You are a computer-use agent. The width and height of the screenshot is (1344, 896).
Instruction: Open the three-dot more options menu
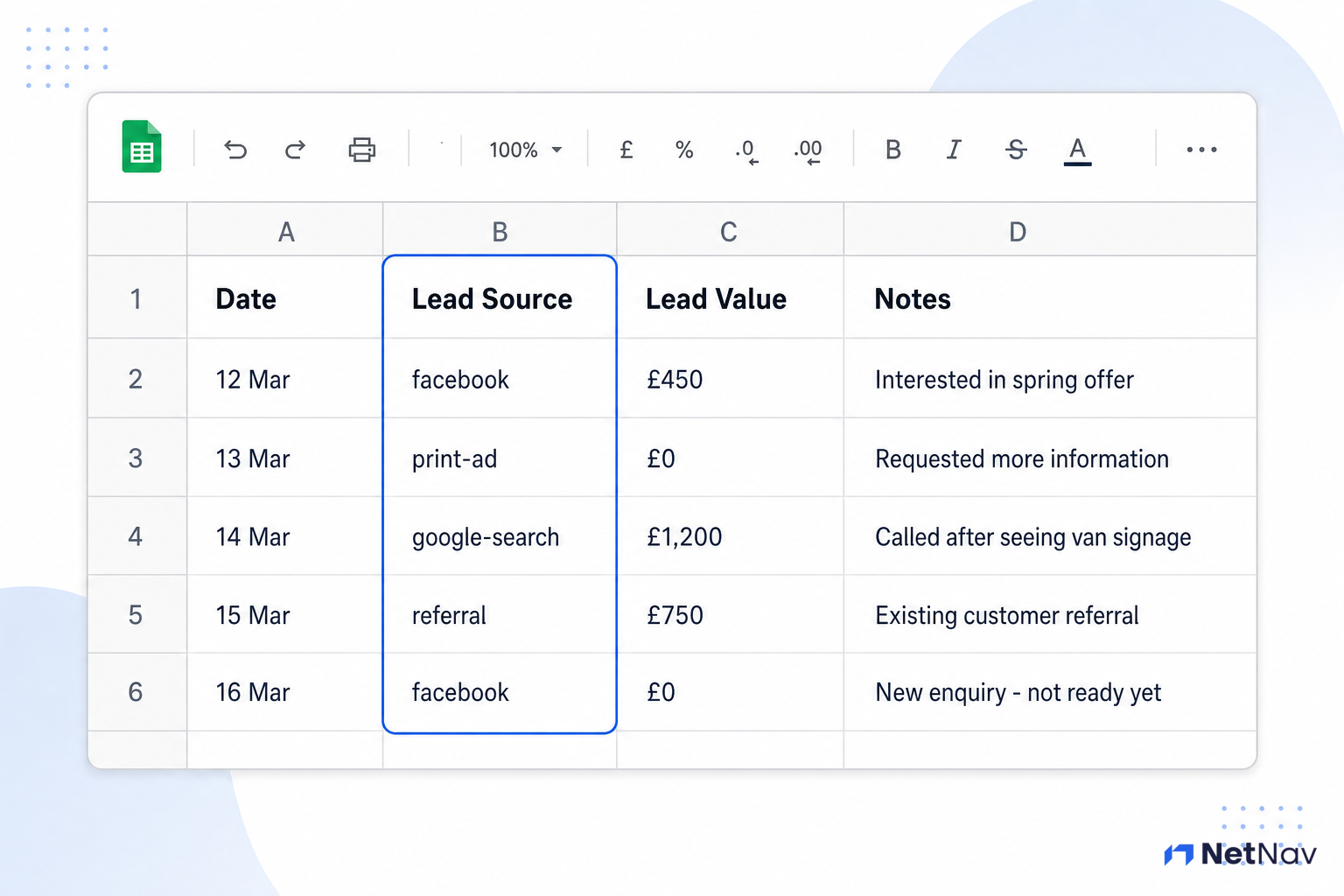tap(1201, 150)
